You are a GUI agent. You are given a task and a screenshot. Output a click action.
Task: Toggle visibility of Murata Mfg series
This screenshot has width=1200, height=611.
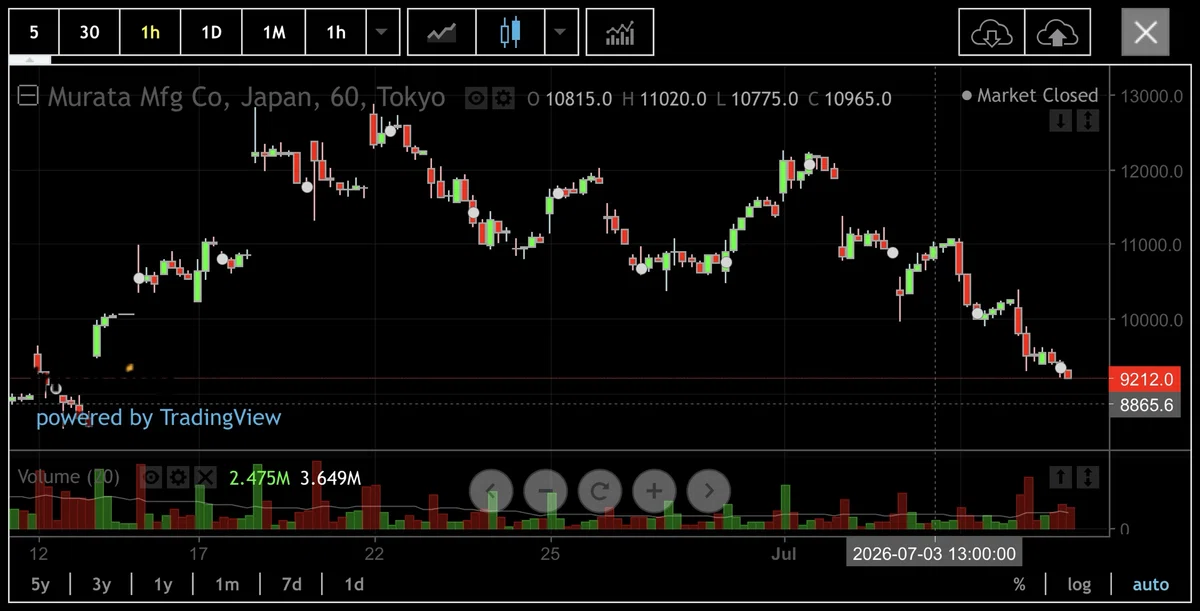tap(476, 98)
